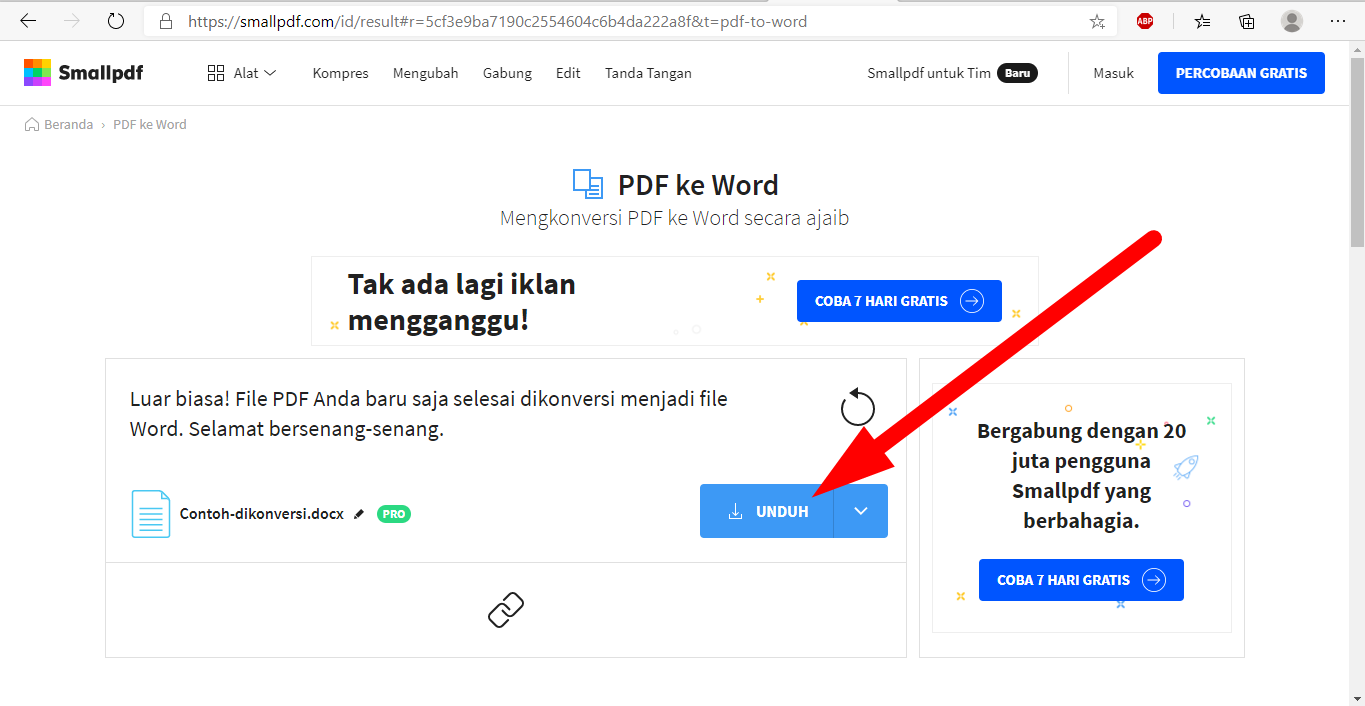Click the Masuk login link

coord(1113,73)
